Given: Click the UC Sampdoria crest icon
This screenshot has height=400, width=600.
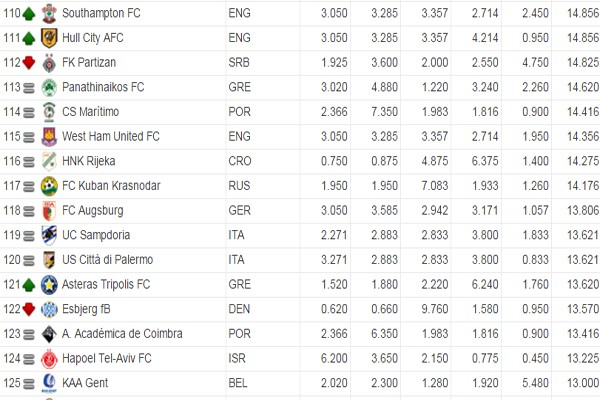Looking at the screenshot, I should point(49,235).
